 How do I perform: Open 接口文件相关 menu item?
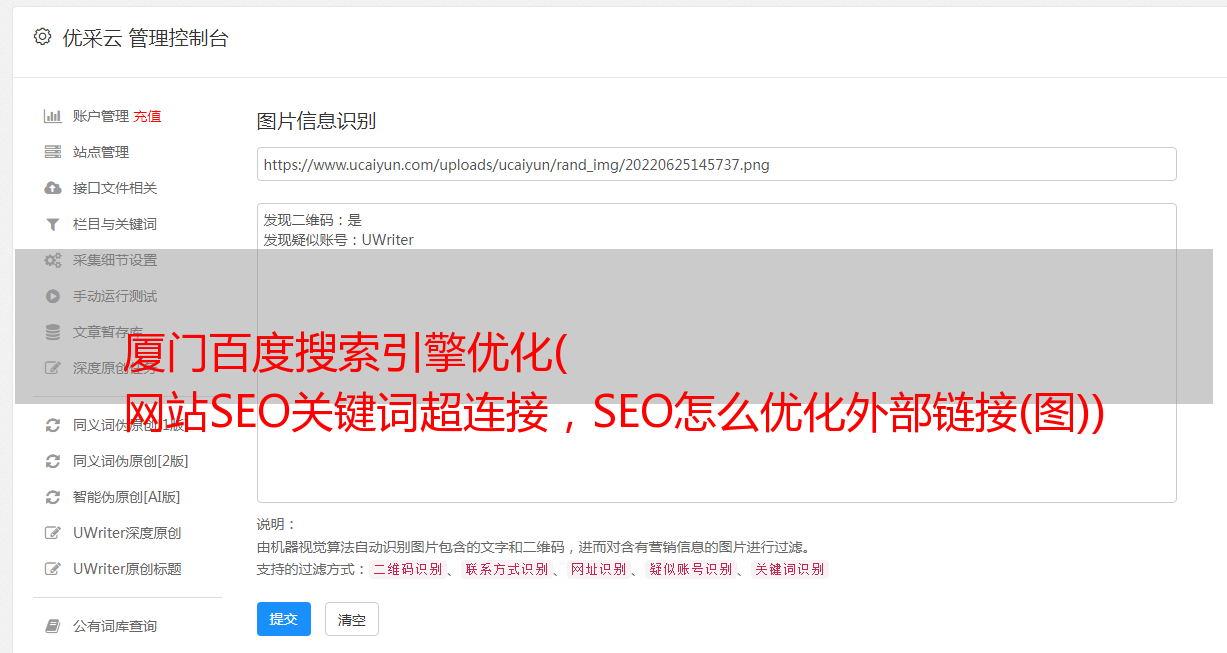click(x=115, y=188)
